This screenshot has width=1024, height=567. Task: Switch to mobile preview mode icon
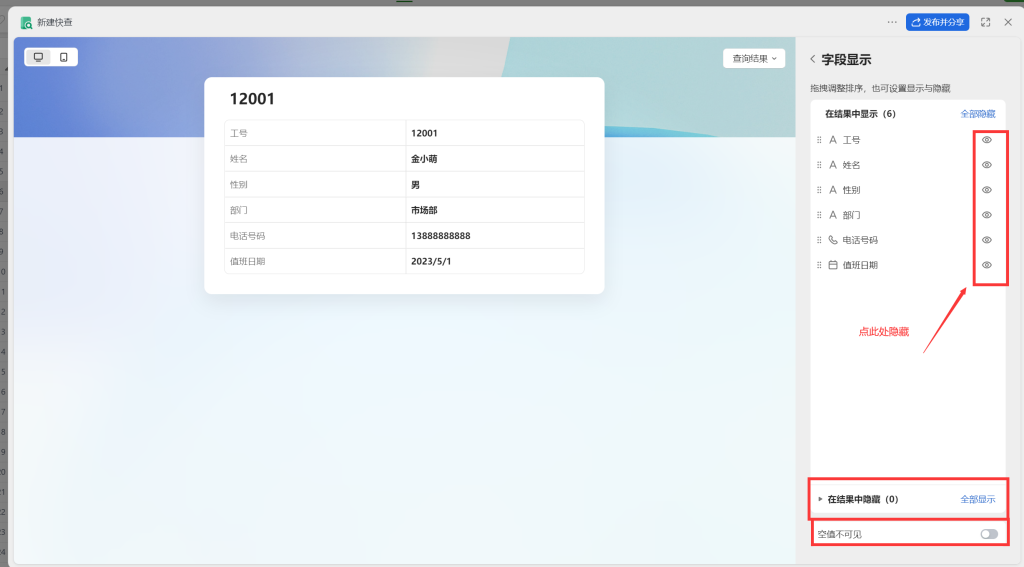coord(64,57)
